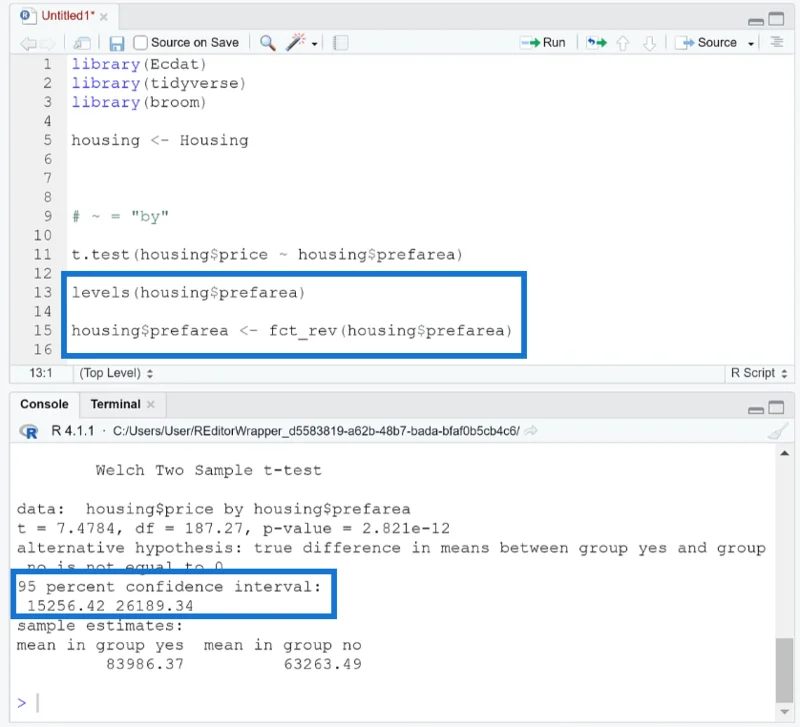
Task: Click on the # ~ = "by" comment line
Action: (120, 216)
